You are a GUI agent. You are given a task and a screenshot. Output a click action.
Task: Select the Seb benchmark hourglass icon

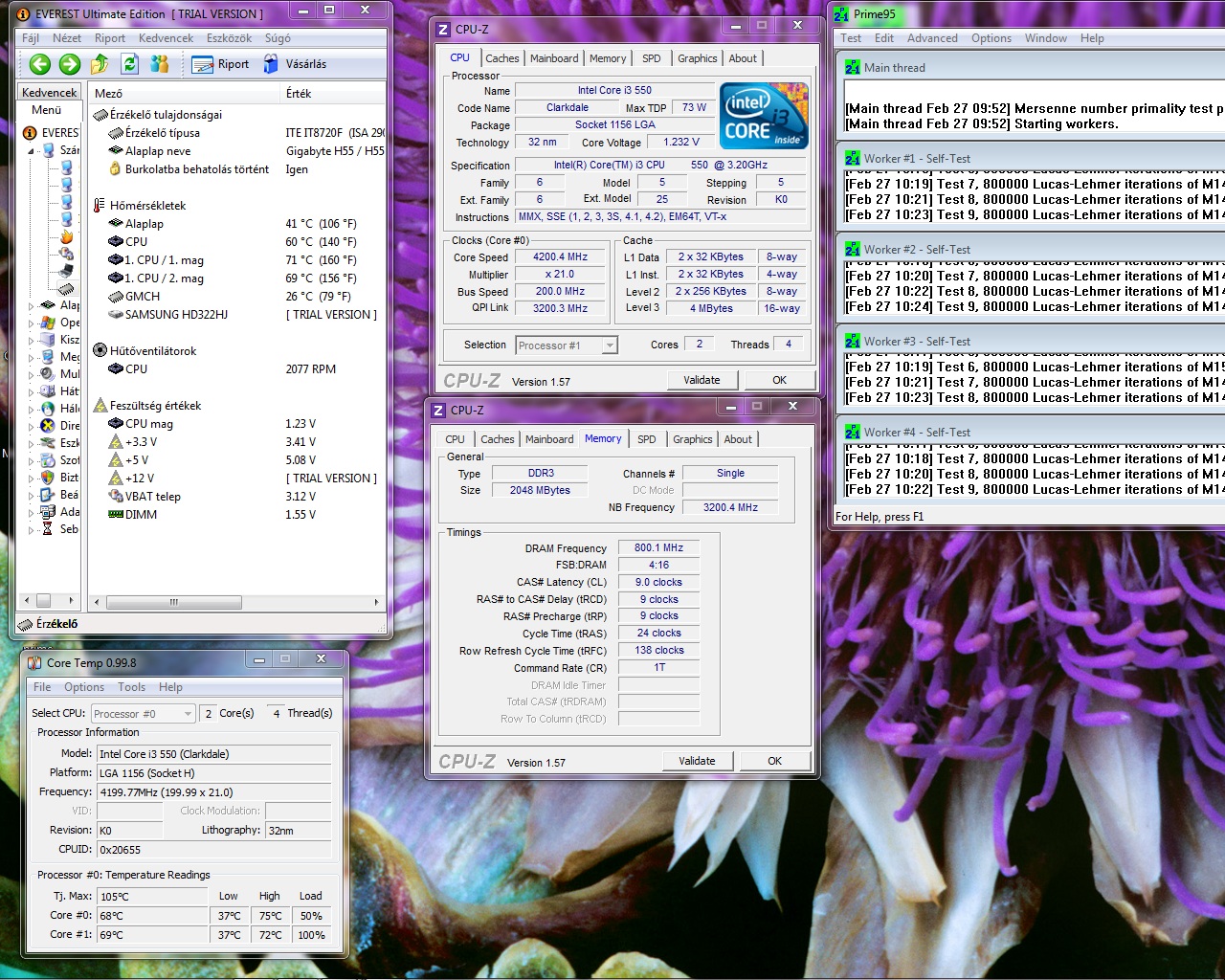(x=48, y=528)
